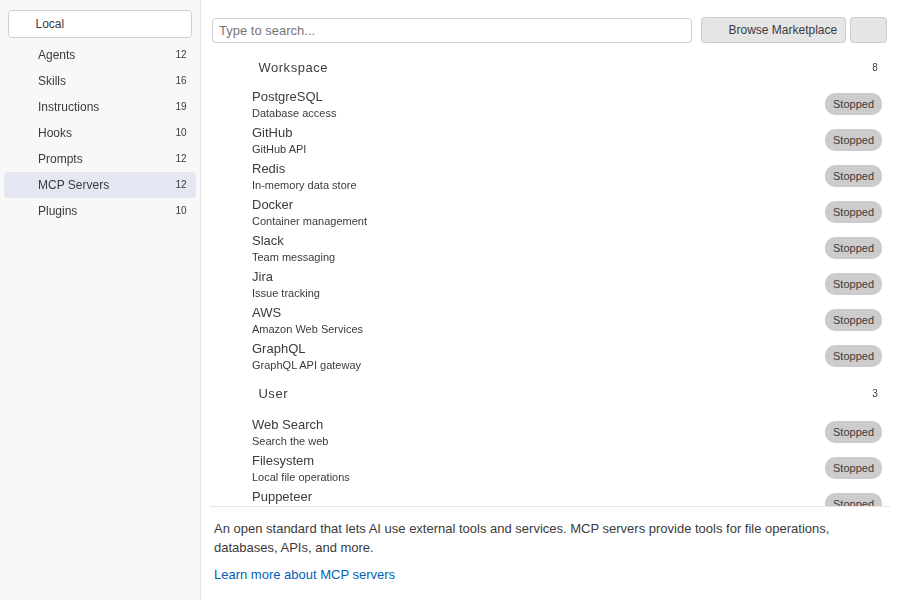Select the GitHub server entry
Viewport: 900px width, 600px height.
pyautogui.click(x=550, y=141)
